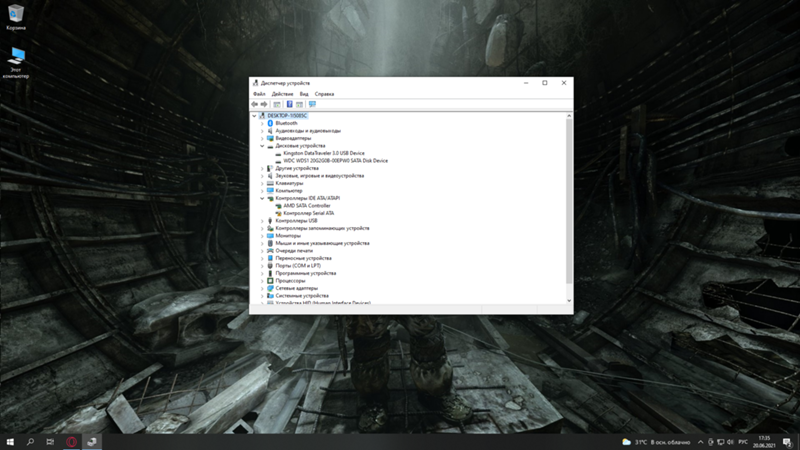Open the Вид menu
The width and height of the screenshot is (800, 450).
pyautogui.click(x=304, y=94)
